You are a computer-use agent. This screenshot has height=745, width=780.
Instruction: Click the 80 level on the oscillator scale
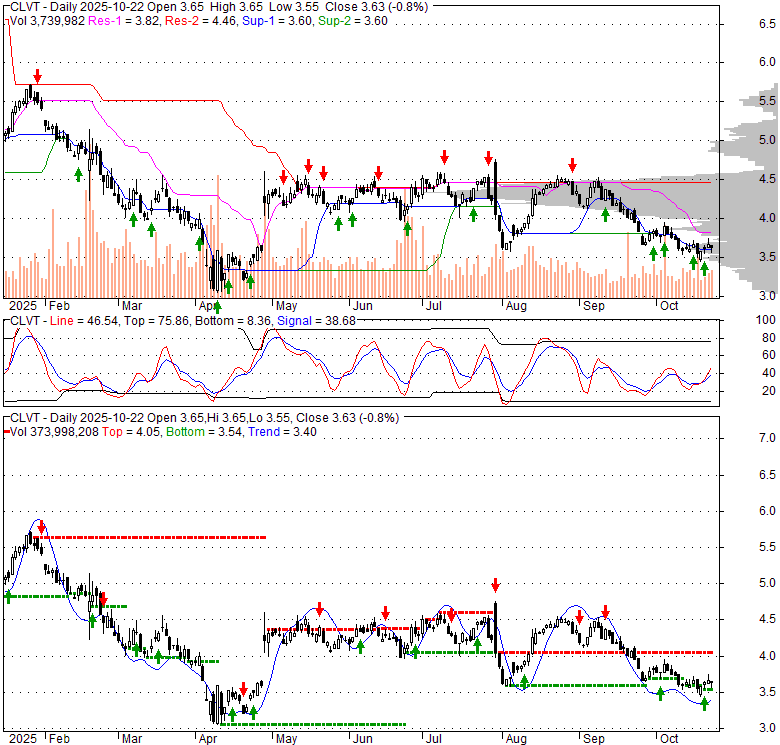coord(769,338)
